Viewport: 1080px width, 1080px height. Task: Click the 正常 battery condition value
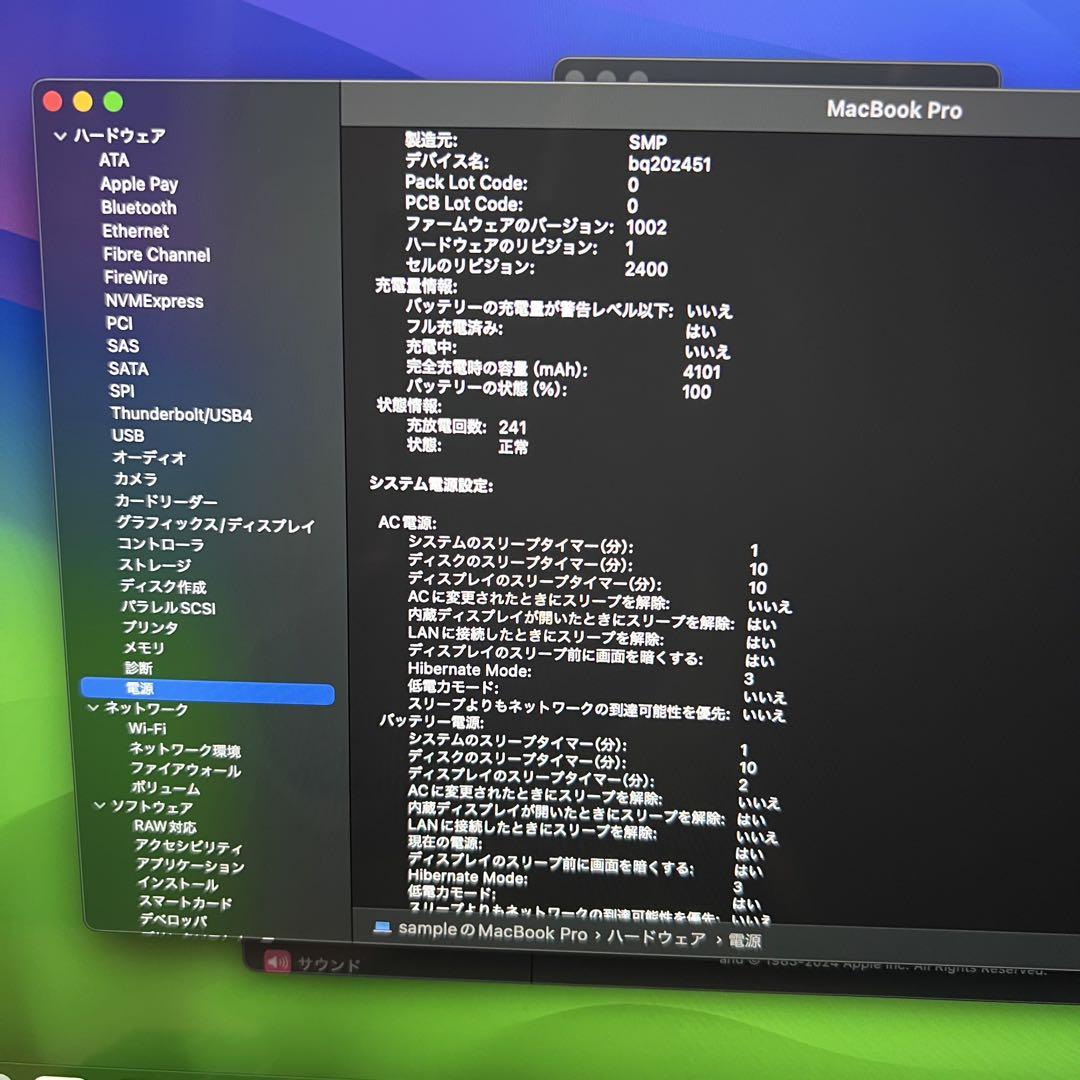pos(513,447)
